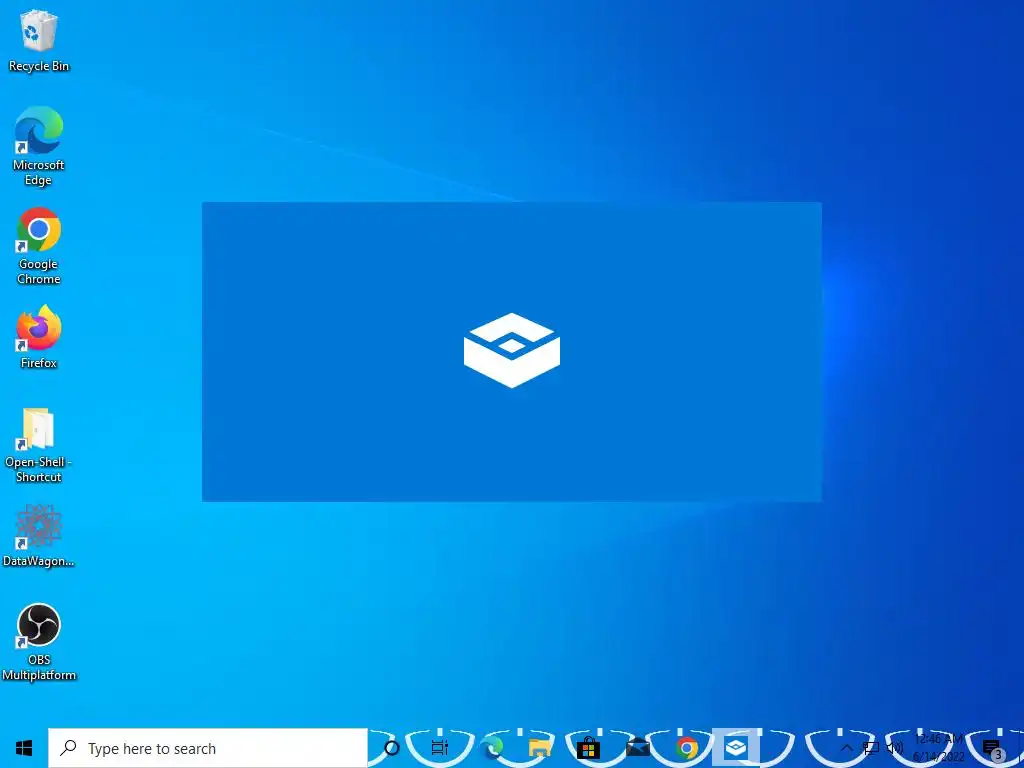
Task: Select the OBS Multiplatform desktop shortcut
Action: [x=39, y=642]
